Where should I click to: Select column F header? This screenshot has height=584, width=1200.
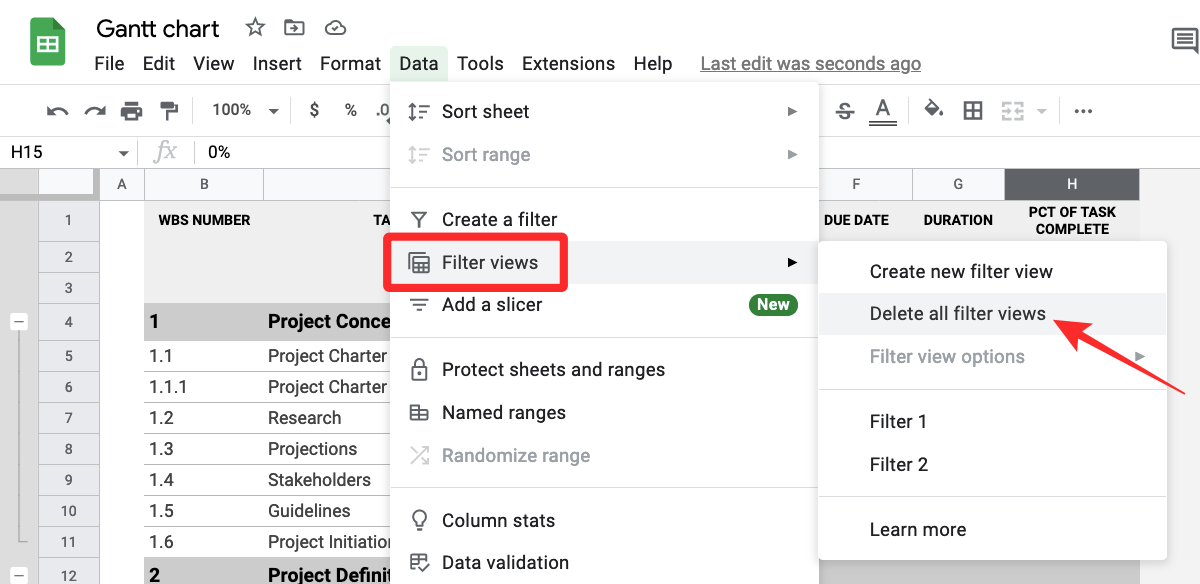[x=866, y=184]
